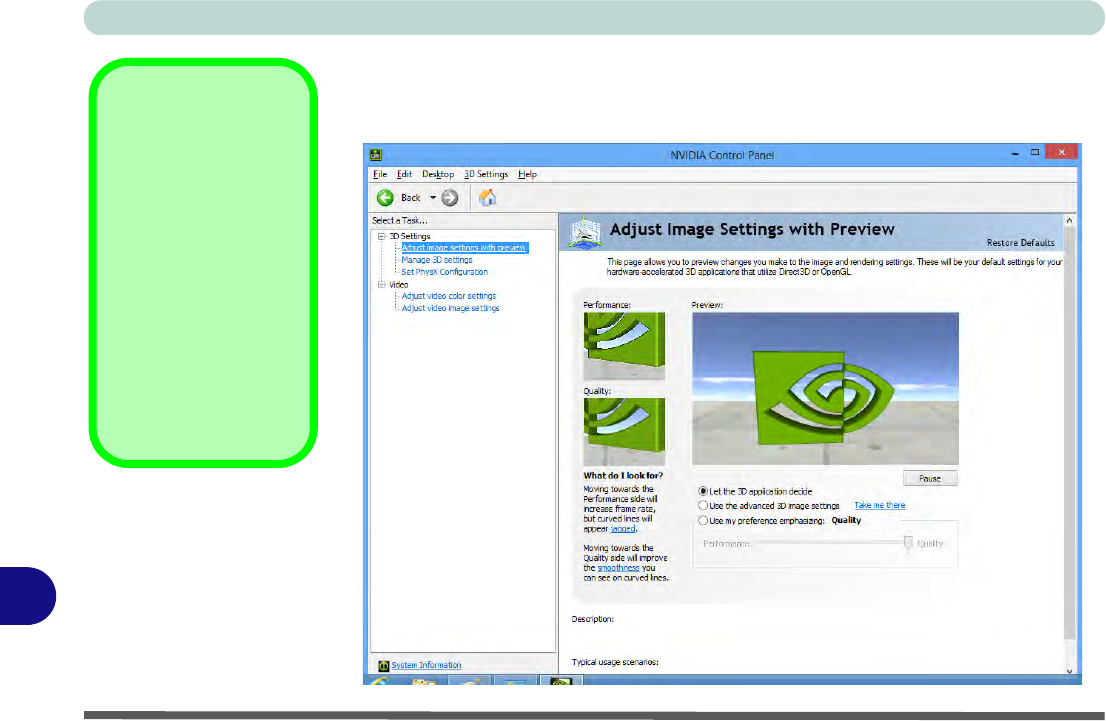Select Set PhysX Configuration task
Image resolution: width=1106 pixels, height=721 pixels.
(x=444, y=272)
